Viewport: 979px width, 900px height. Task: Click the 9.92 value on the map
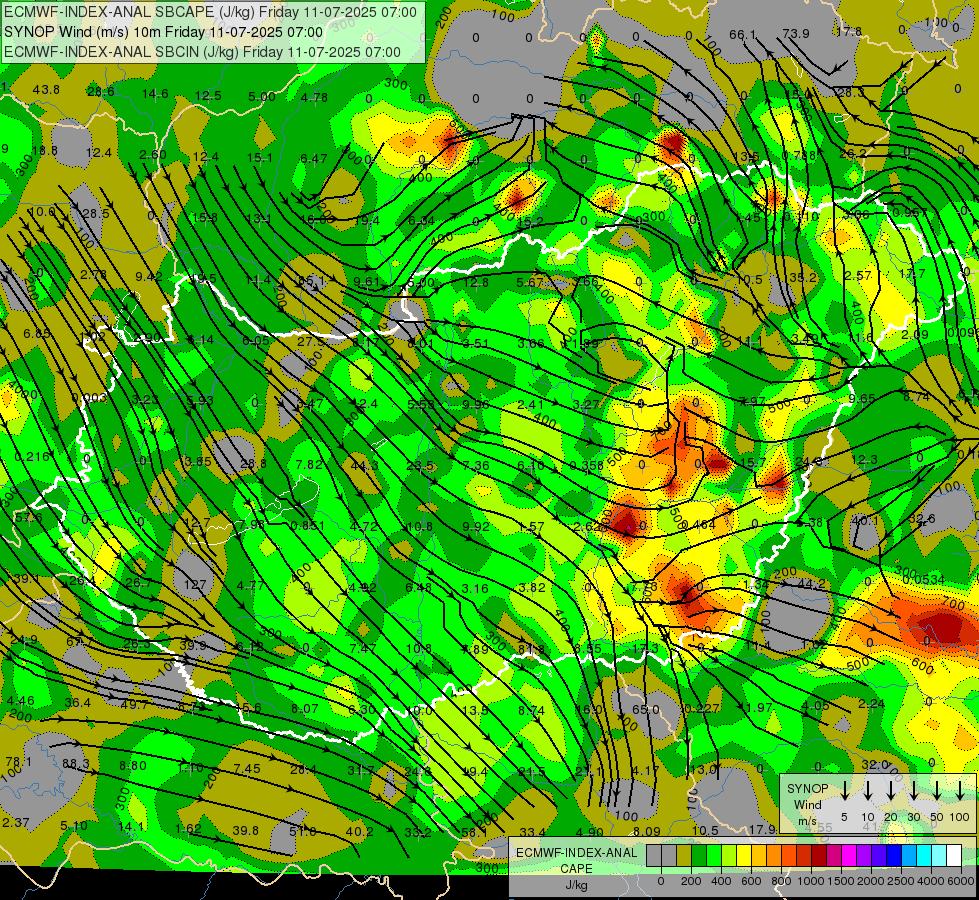click(x=476, y=526)
